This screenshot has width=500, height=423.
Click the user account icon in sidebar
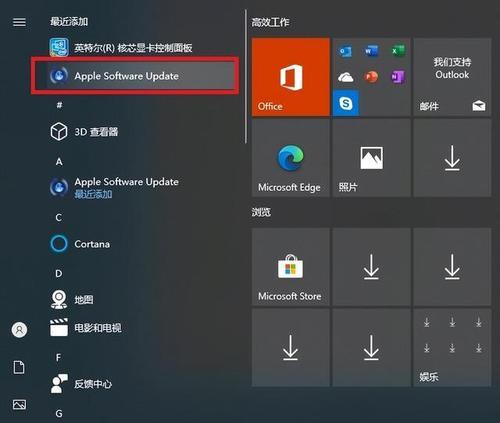pyautogui.click(x=19, y=330)
